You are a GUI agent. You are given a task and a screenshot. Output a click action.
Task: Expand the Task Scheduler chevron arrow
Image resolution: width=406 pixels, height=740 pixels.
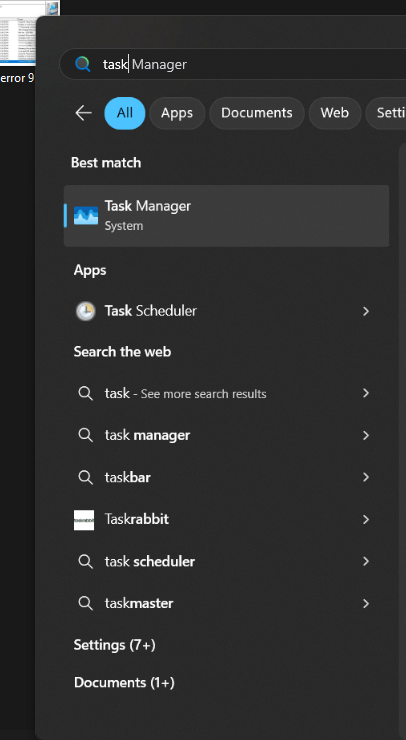tap(366, 311)
